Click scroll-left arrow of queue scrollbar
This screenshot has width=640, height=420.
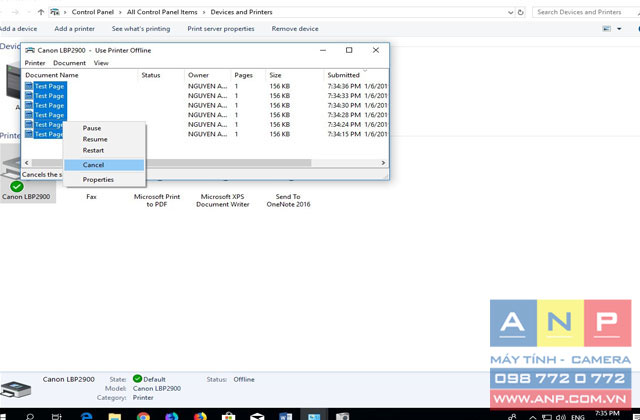pyautogui.click(x=27, y=163)
